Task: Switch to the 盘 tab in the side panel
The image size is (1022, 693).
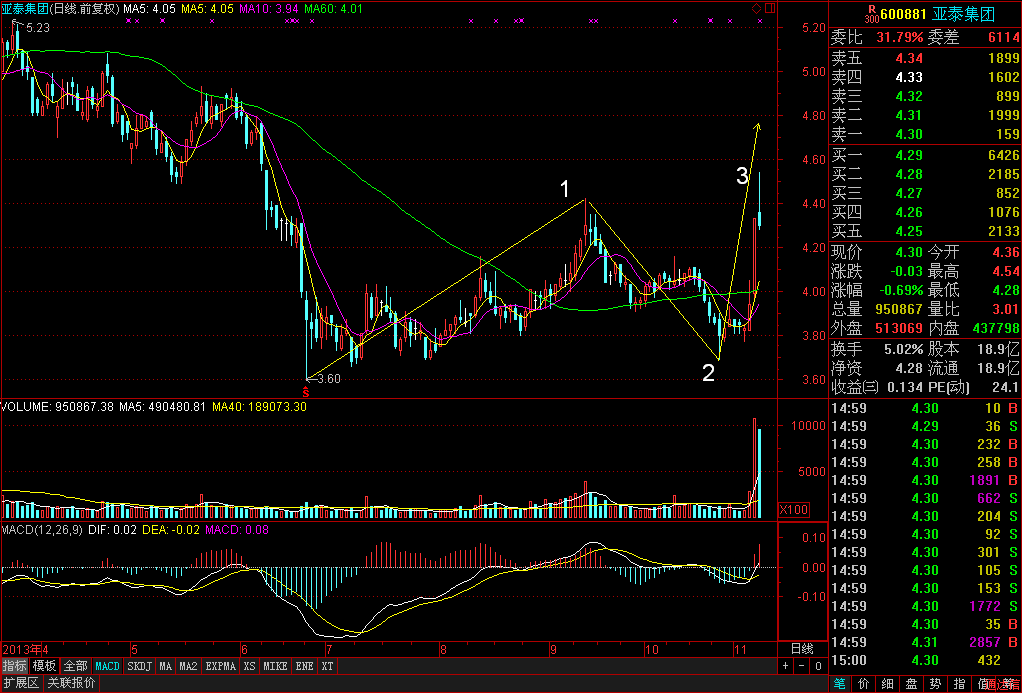Action: [912, 684]
